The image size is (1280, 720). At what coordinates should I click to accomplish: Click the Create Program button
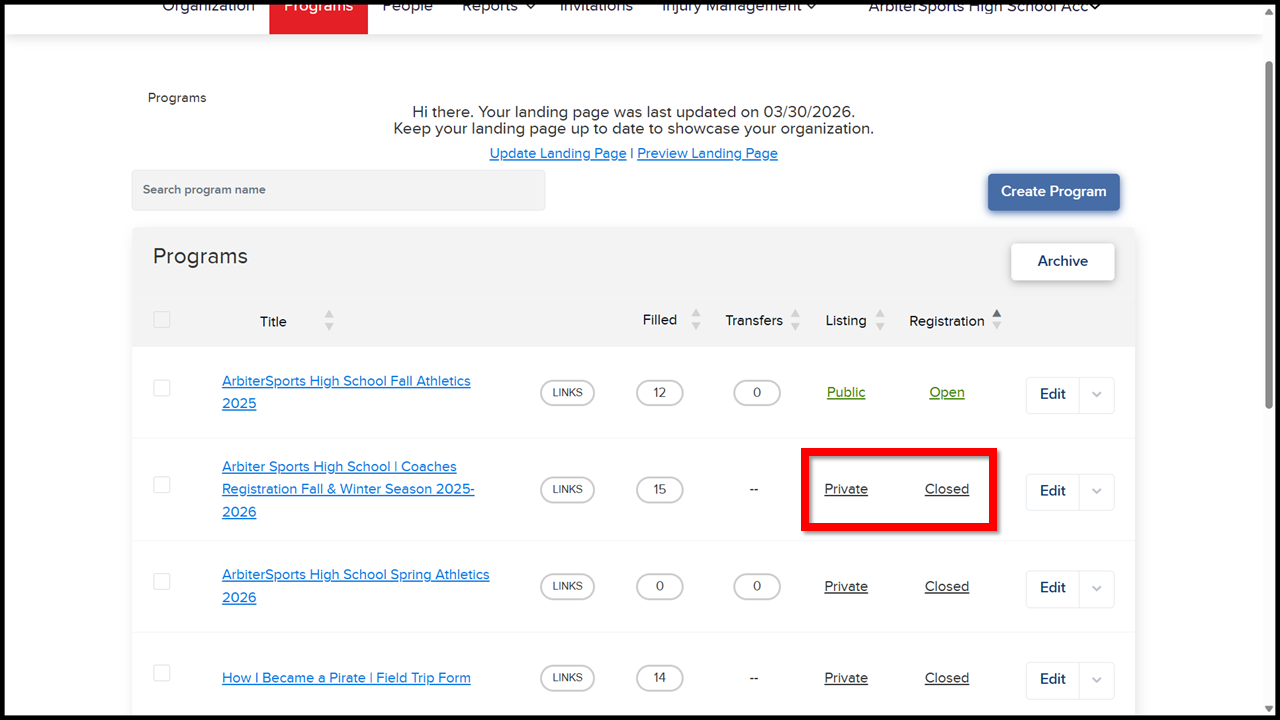(1054, 192)
